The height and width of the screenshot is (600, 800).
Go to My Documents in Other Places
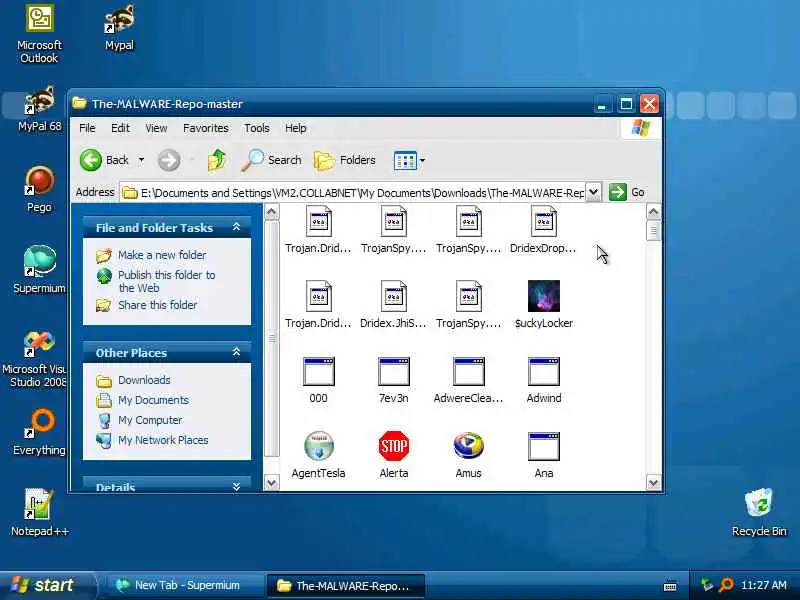click(153, 400)
